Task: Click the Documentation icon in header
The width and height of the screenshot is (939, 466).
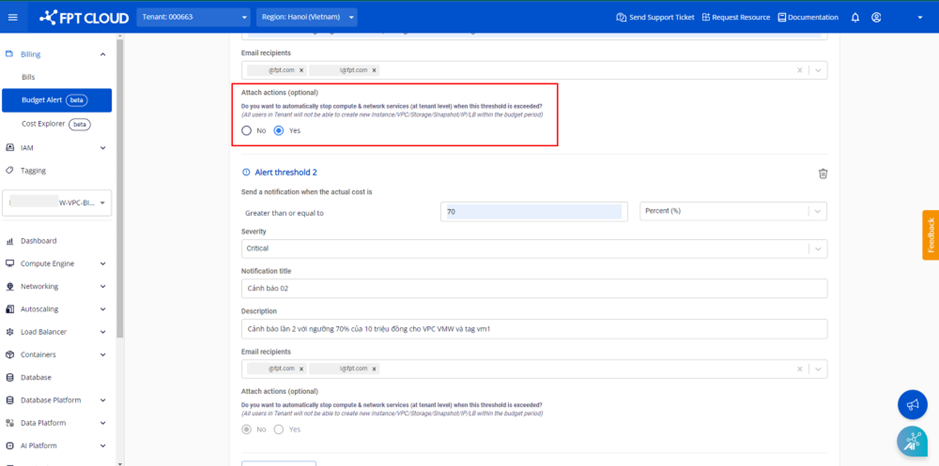Action: (782, 17)
